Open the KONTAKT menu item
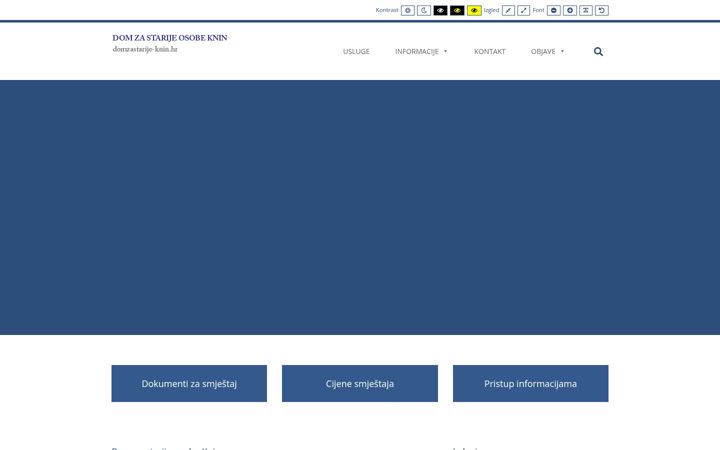The height and width of the screenshot is (450, 720). point(489,51)
